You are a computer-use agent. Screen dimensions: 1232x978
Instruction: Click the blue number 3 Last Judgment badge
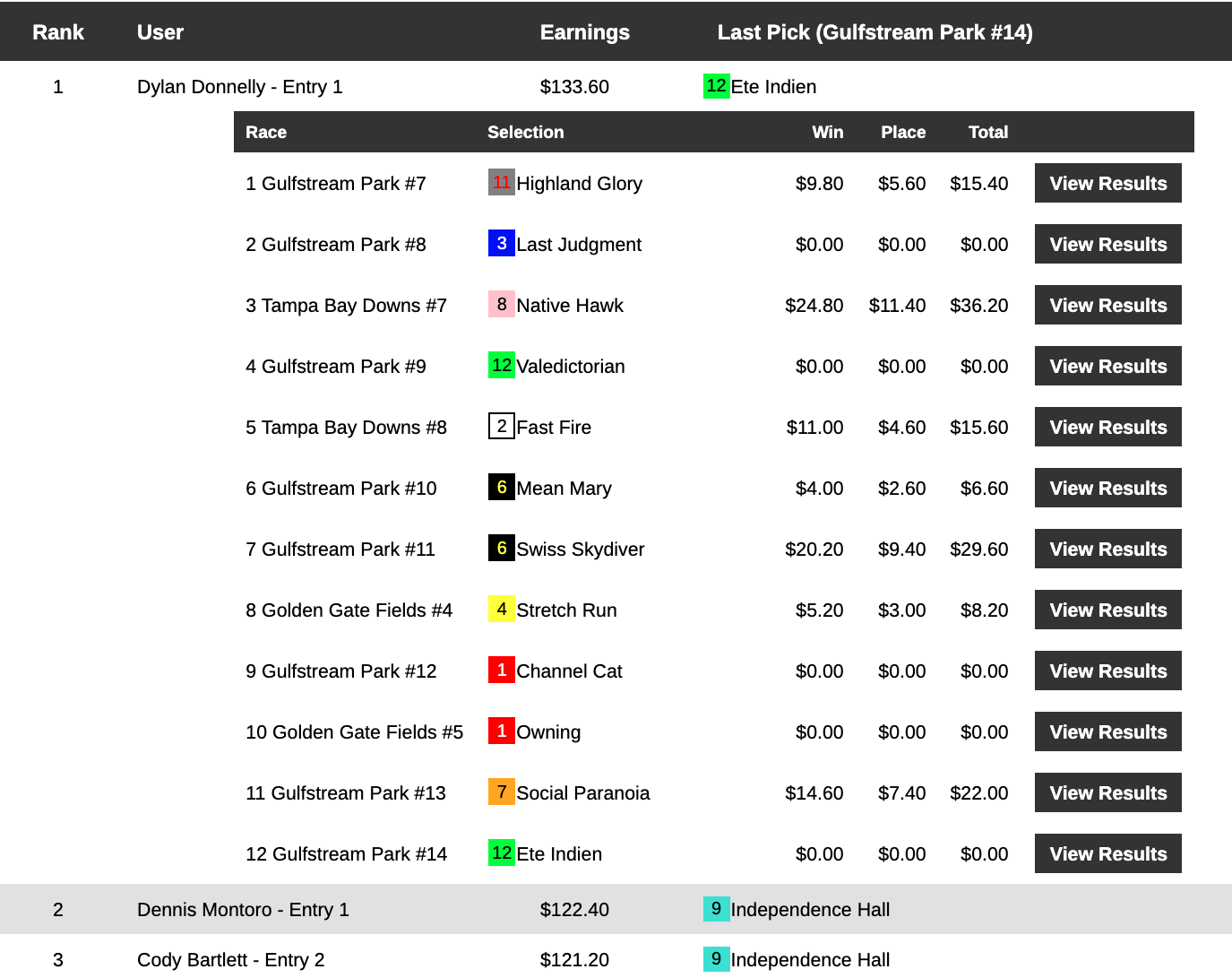(x=501, y=243)
